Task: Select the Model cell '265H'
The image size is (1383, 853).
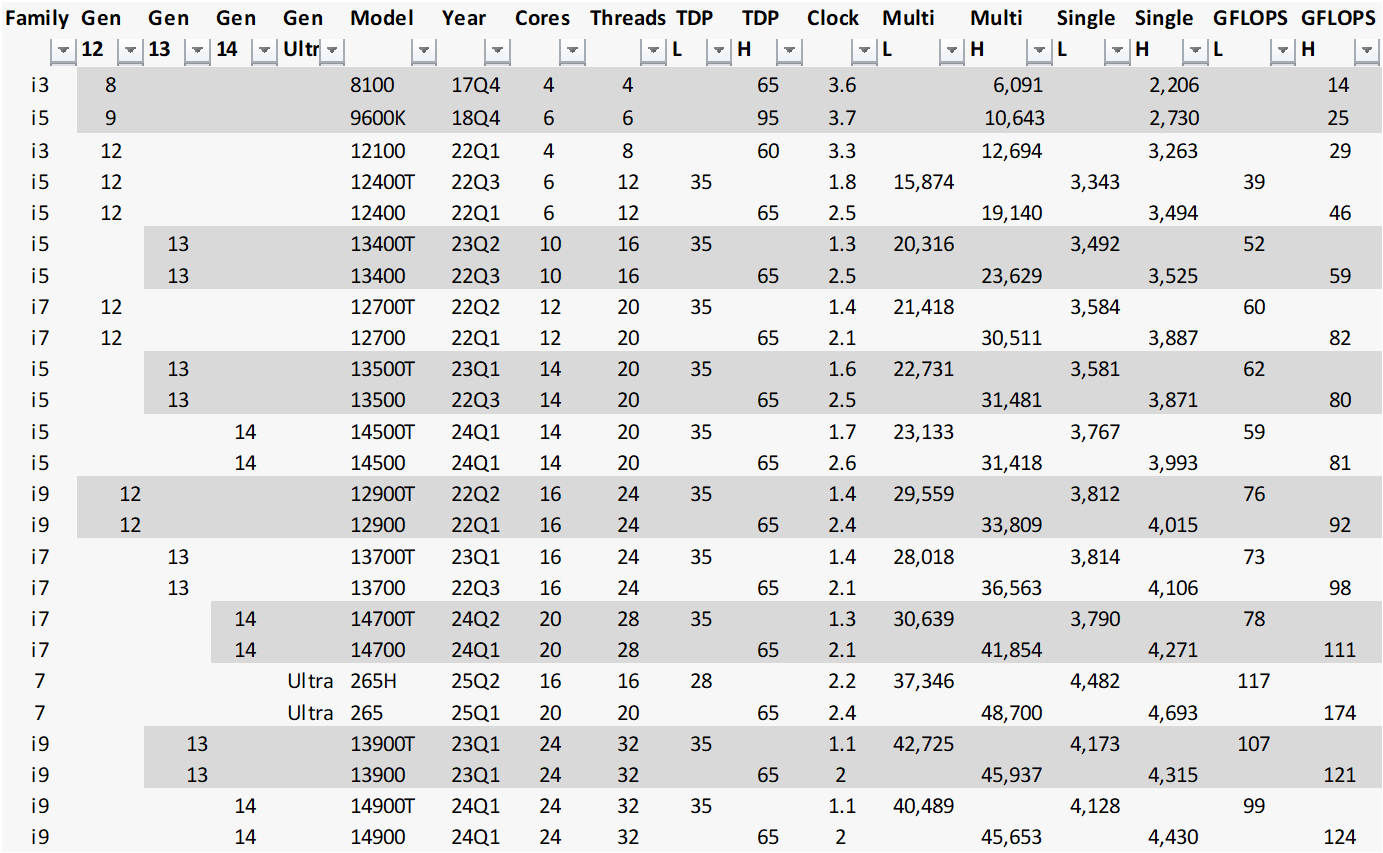Action: [x=372, y=682]
